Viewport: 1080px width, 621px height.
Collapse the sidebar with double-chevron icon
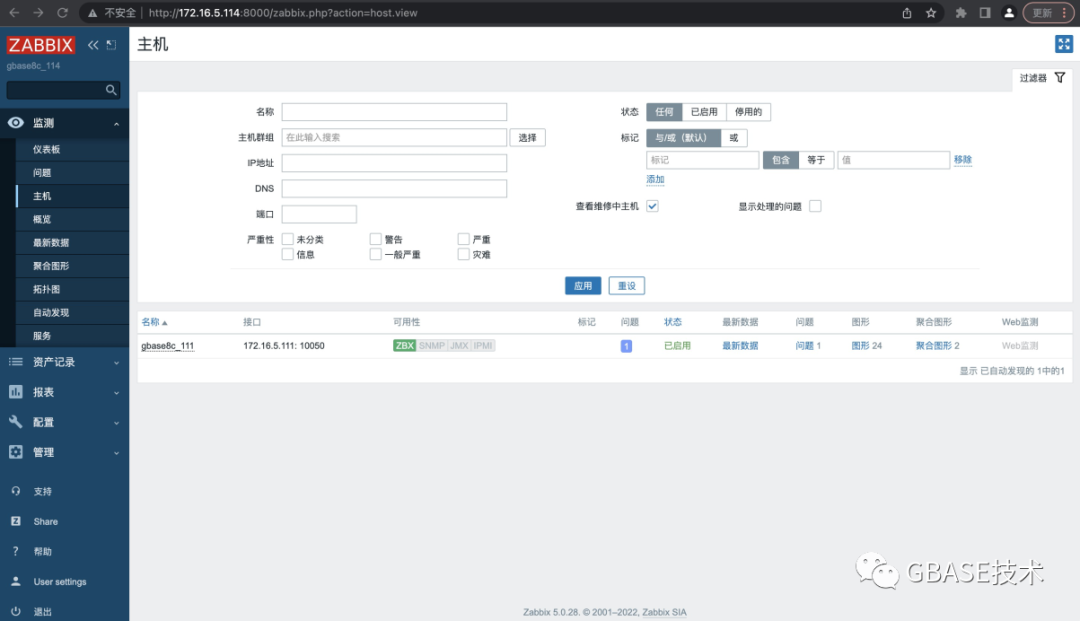click(93, 45)
